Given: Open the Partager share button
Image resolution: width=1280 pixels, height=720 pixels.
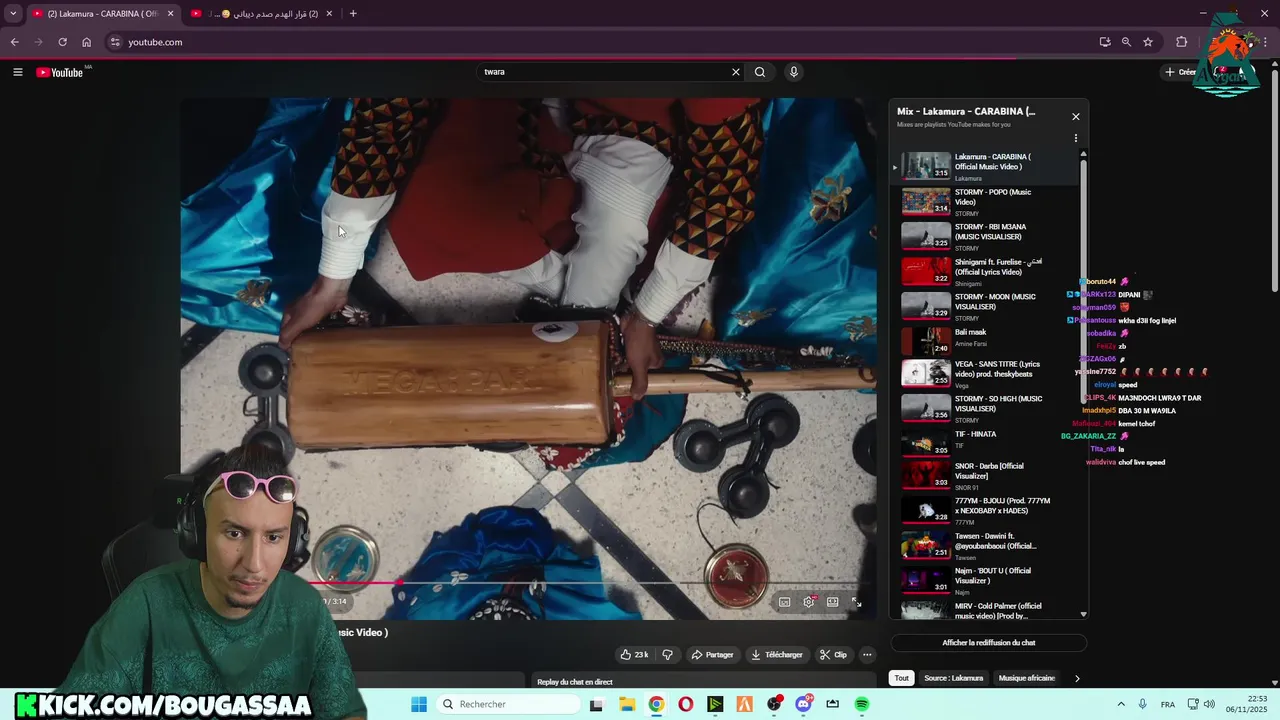Looking at the screenshot, I should (712, 655).
